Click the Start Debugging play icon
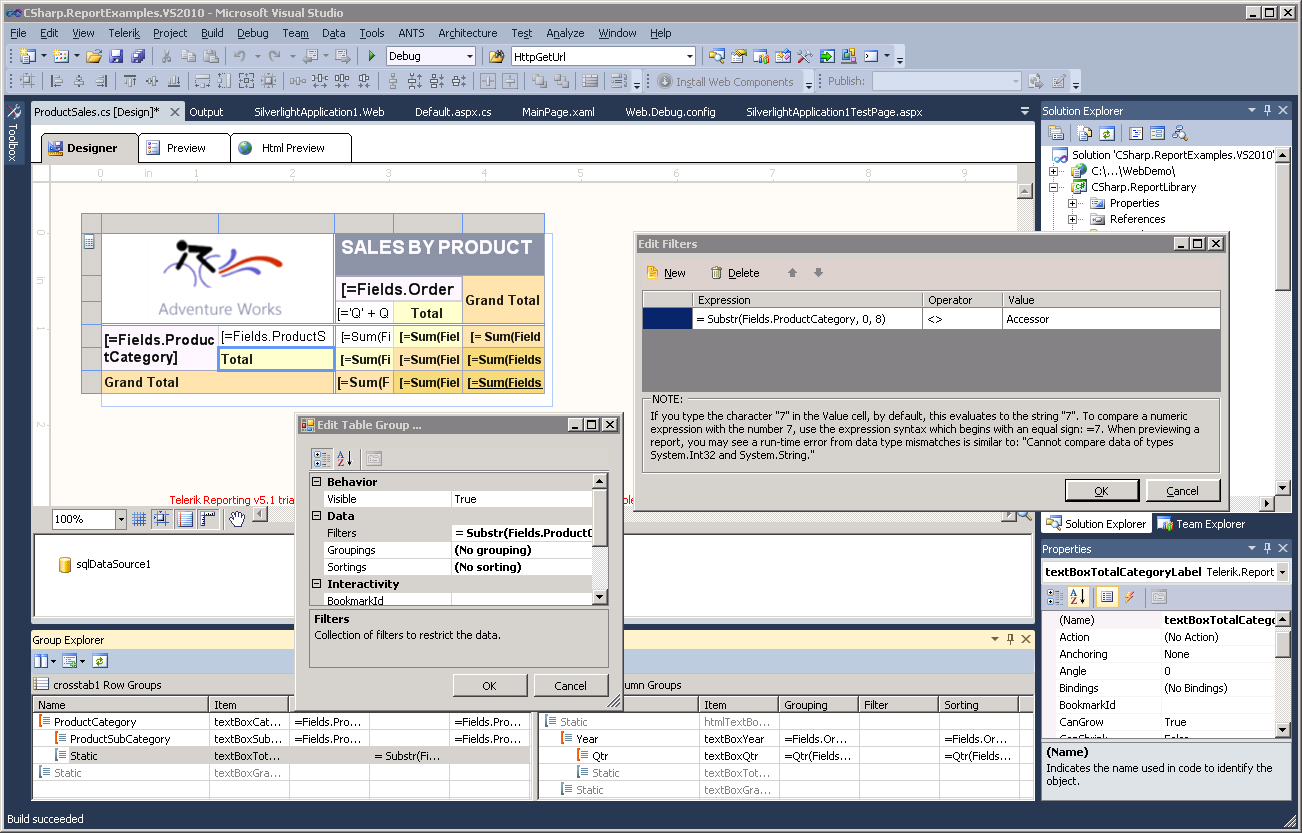The width and height of the screenshot is (1302, 833). click(x=372, y=57)
